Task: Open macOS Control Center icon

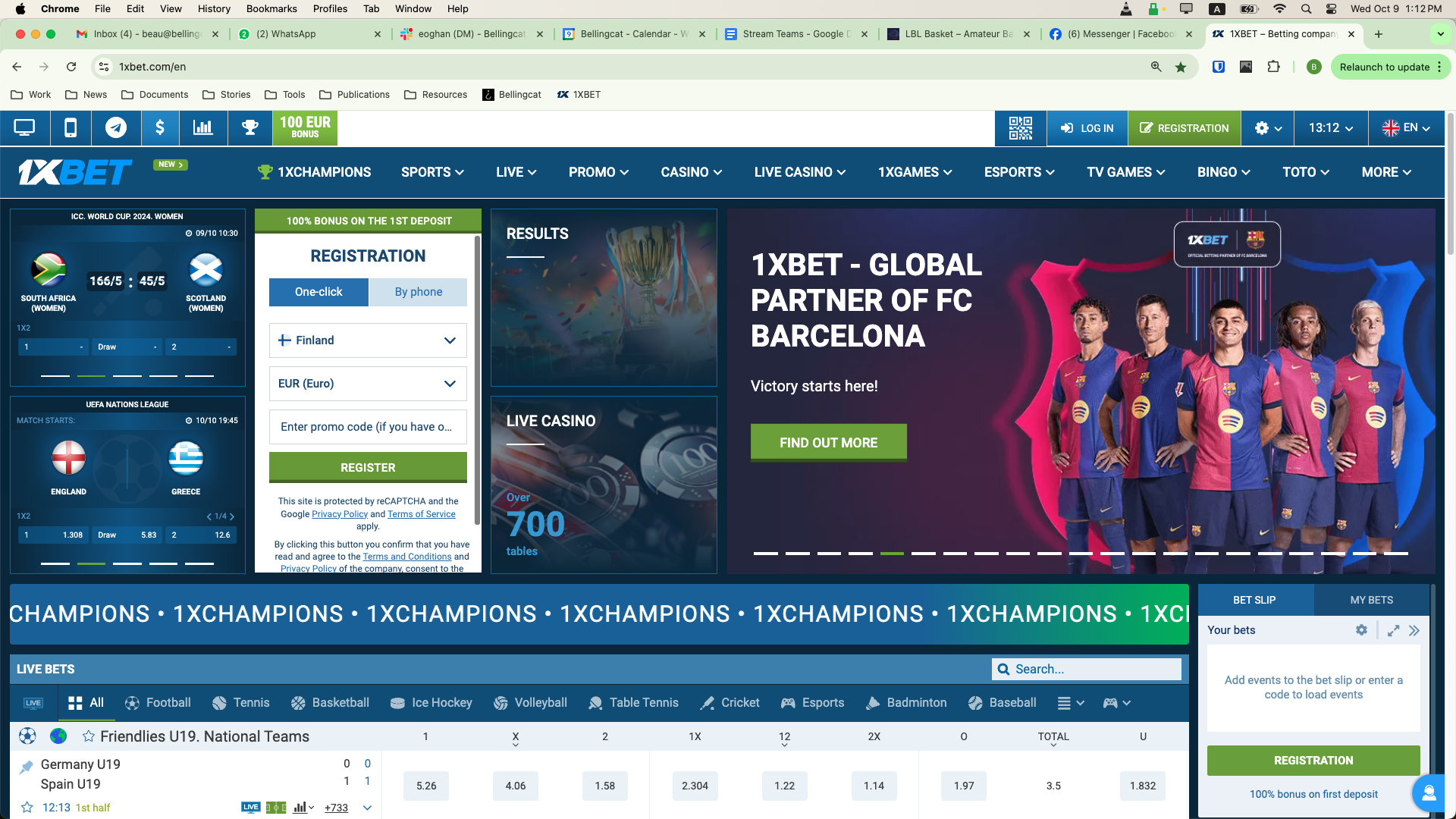Action: [1332, 9]
